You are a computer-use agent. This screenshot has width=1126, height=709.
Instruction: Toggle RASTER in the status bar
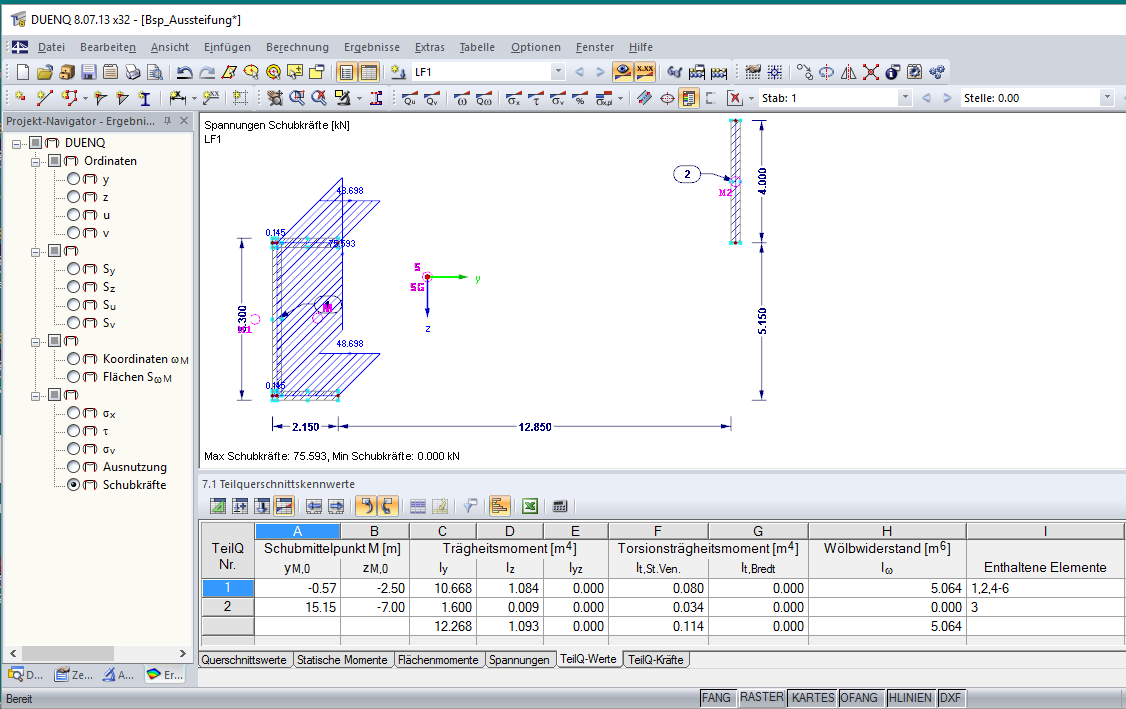[762, 698]
